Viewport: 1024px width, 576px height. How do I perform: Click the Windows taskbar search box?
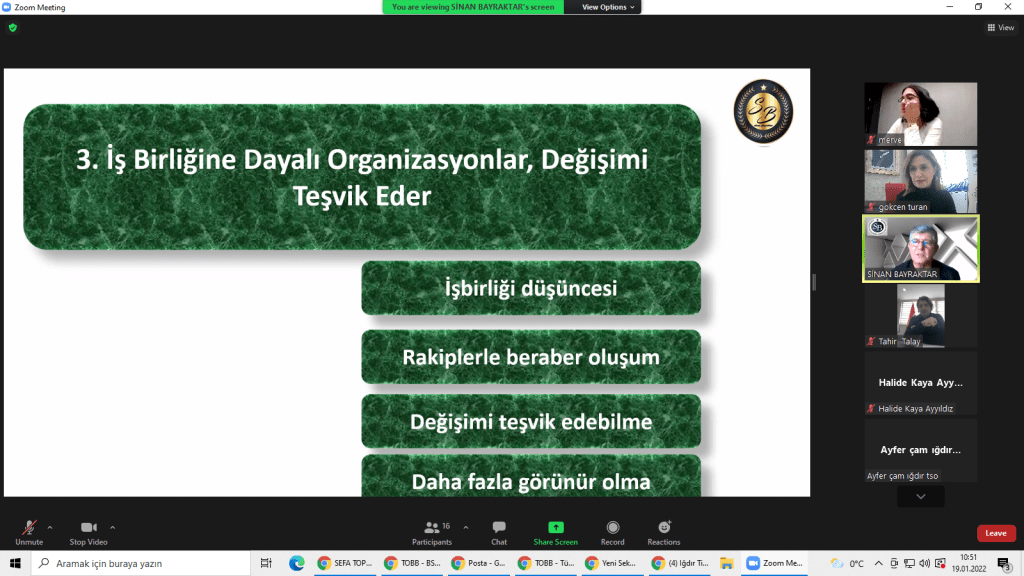140,563
